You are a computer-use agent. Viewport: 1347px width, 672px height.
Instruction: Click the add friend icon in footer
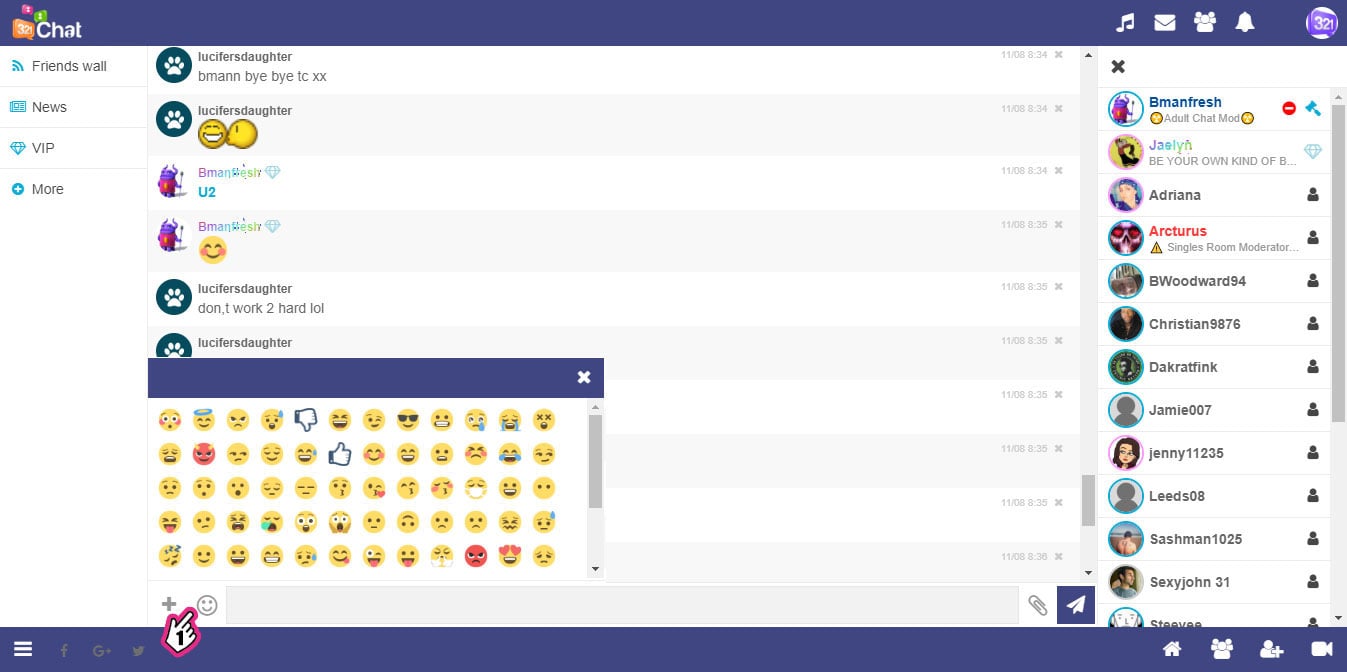[x=1272, y=649]
